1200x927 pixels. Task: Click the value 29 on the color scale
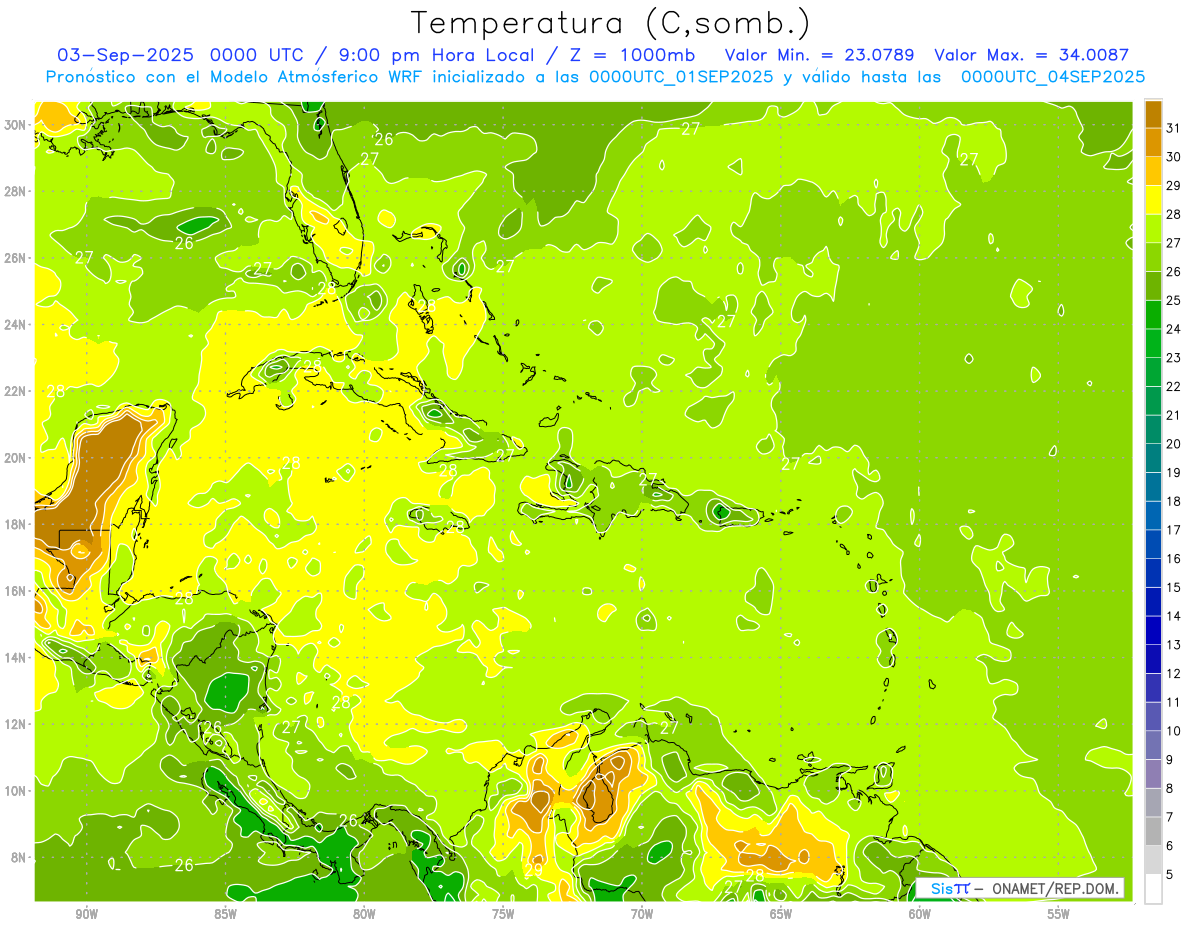1174,185
